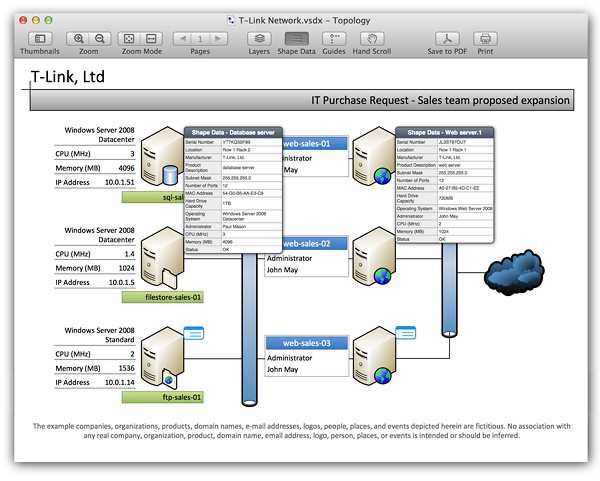Click CPU (MHz) 1.4 row

point(95,254)
